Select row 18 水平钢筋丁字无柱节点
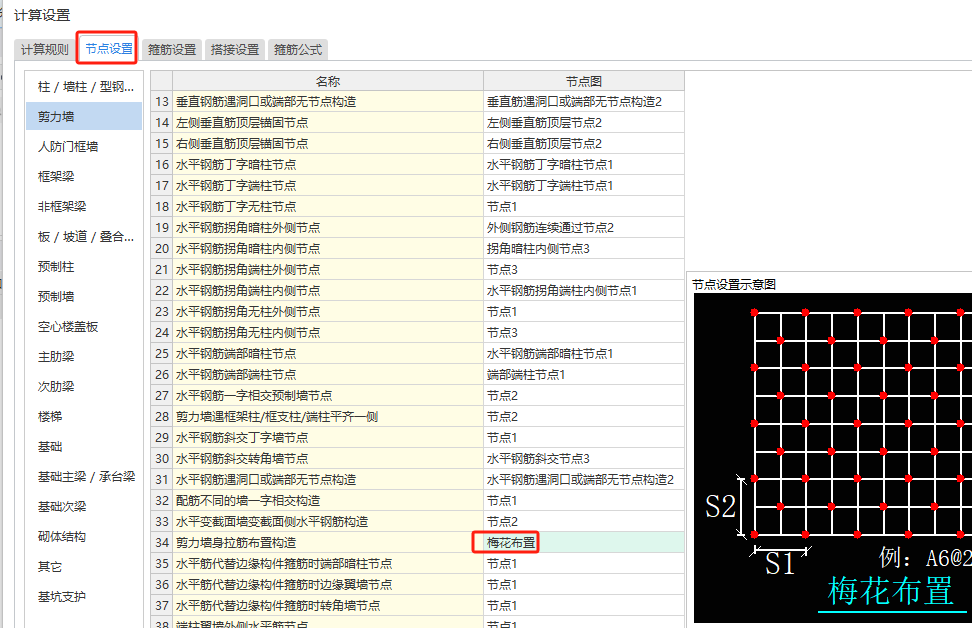 coord(418,206)
